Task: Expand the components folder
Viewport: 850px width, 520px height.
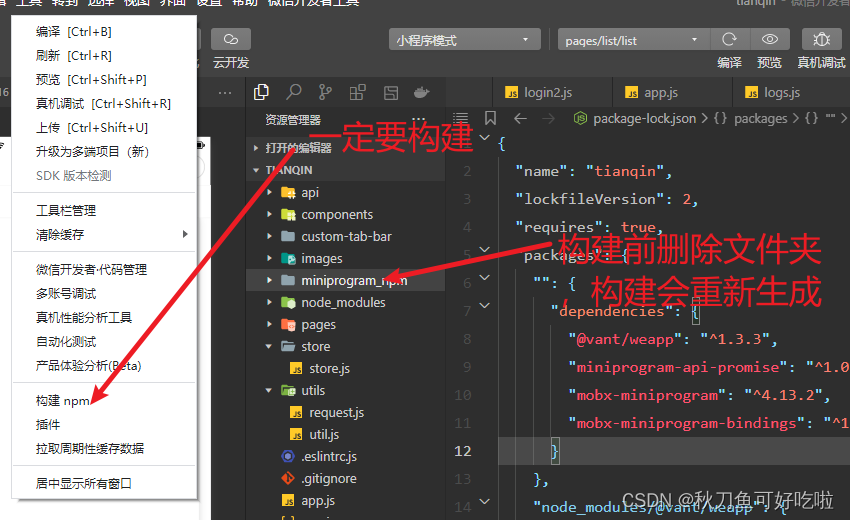Action: [269, 214]
